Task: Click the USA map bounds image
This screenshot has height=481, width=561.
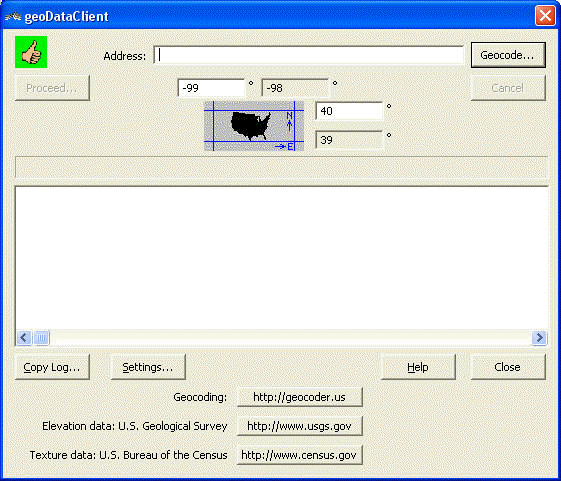Action: point(254,126)
